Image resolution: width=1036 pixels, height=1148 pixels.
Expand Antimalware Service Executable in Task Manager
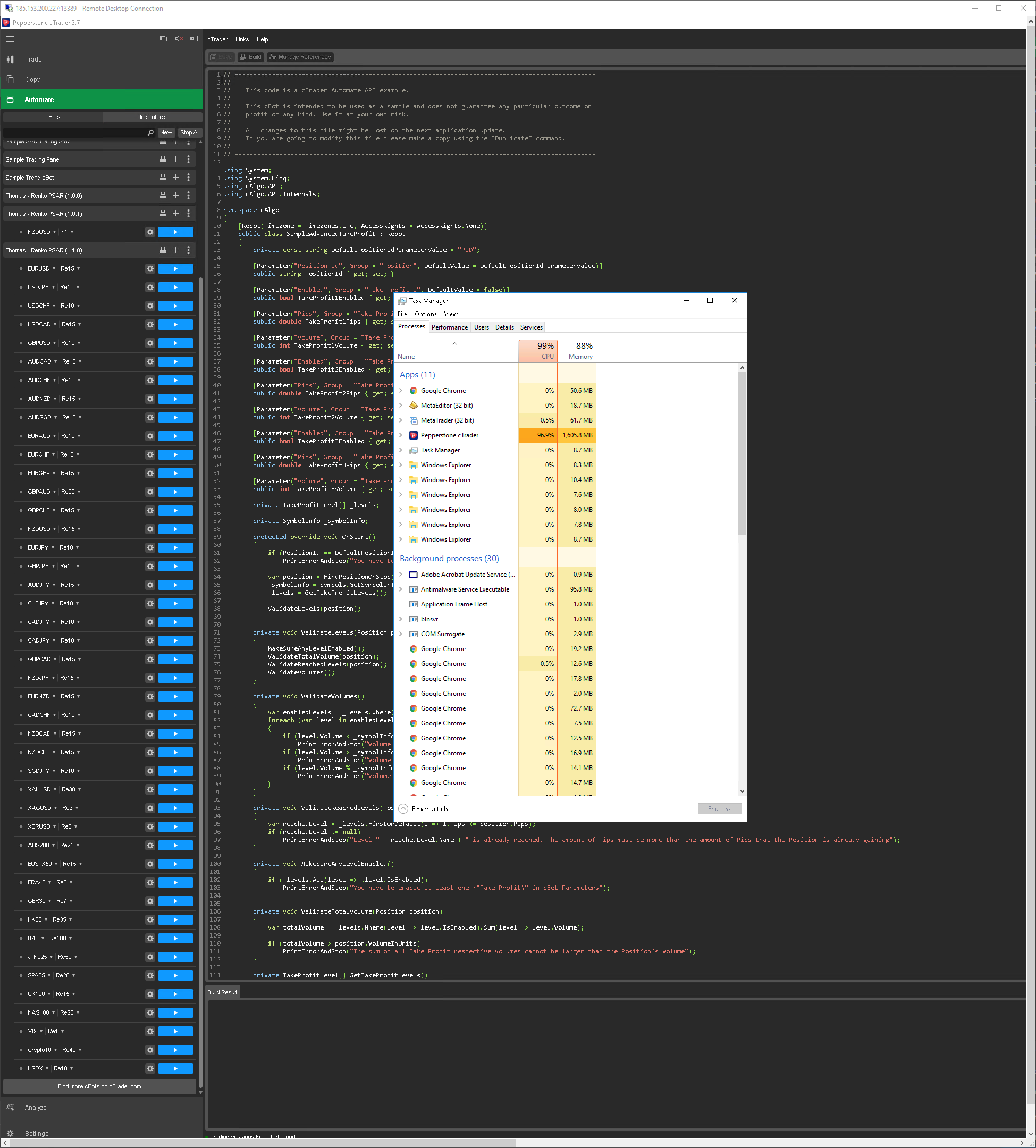pyautogui.click(x=401, y=589)
